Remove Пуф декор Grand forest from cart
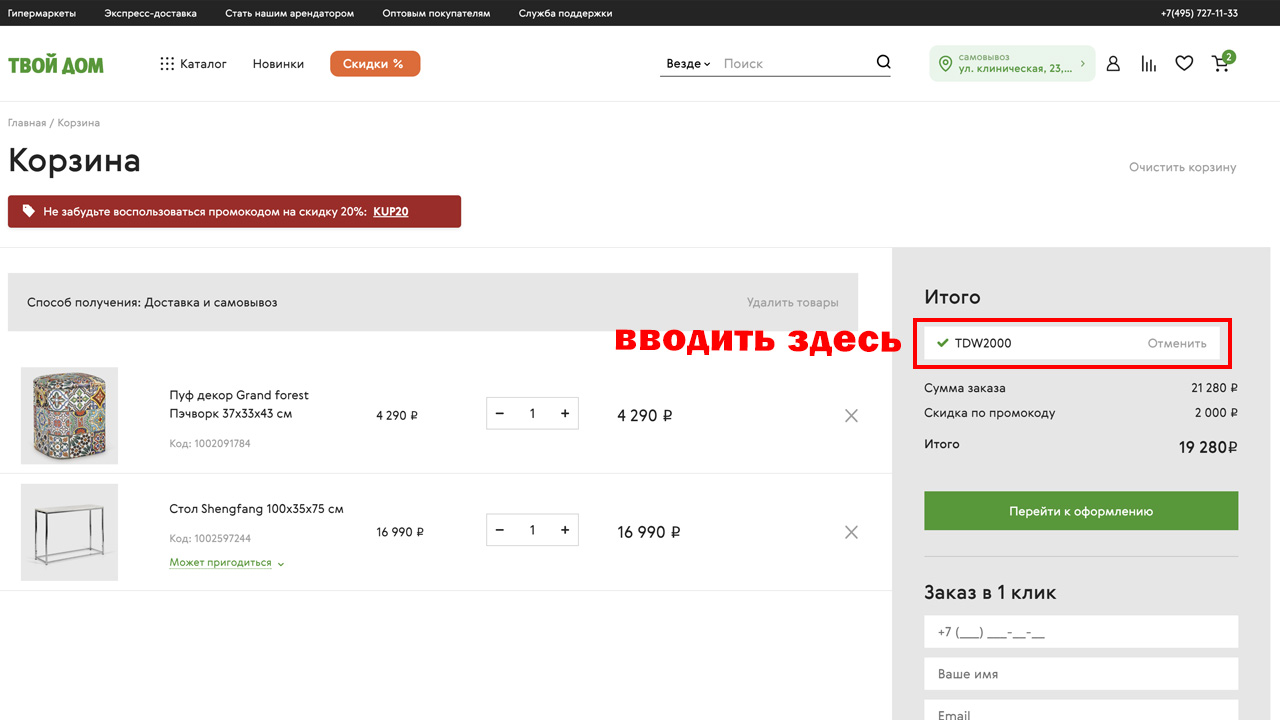The width and height of the screenshot is (1280, 720). pyautogui.click(x=851, y=416)
